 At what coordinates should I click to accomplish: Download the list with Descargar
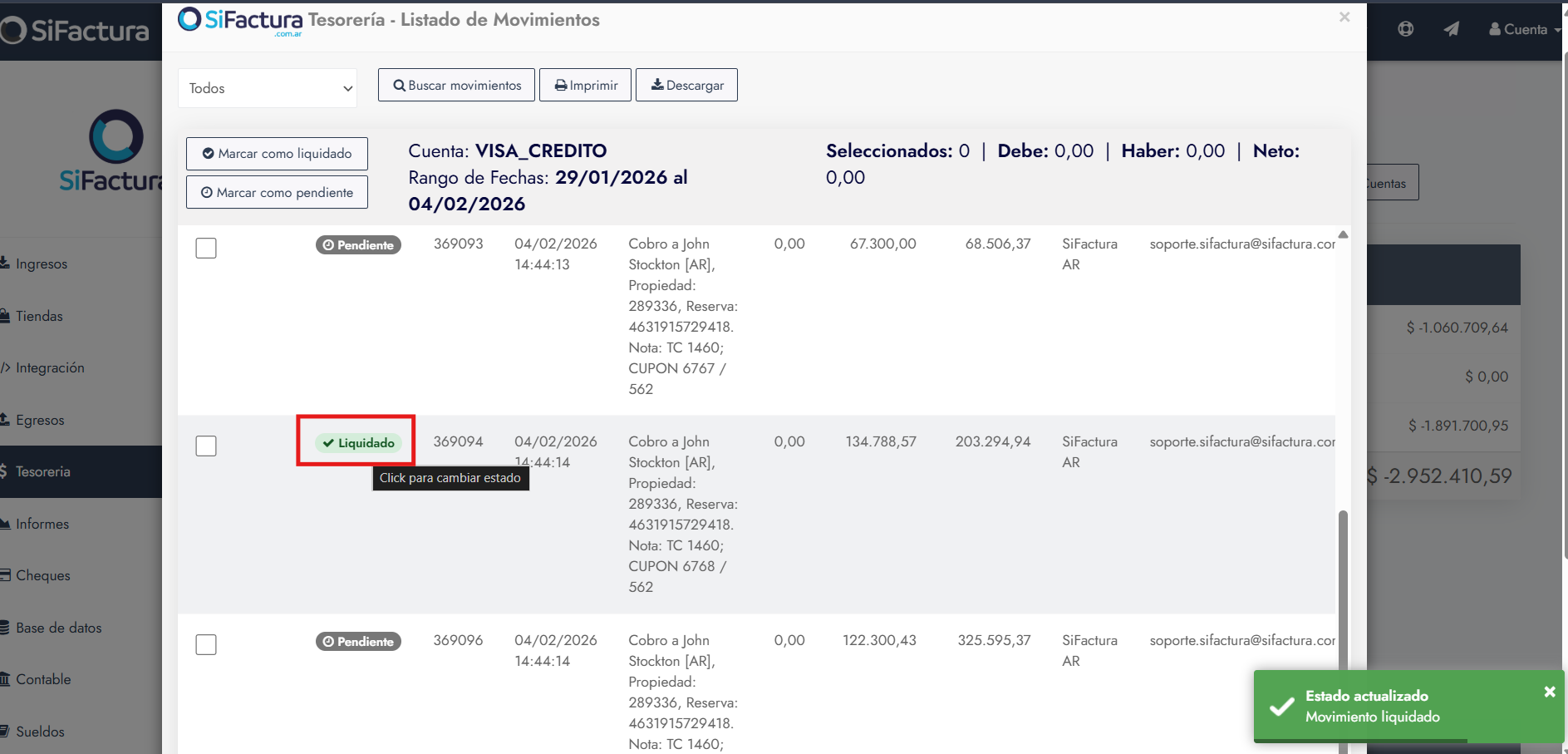point(686,86)
